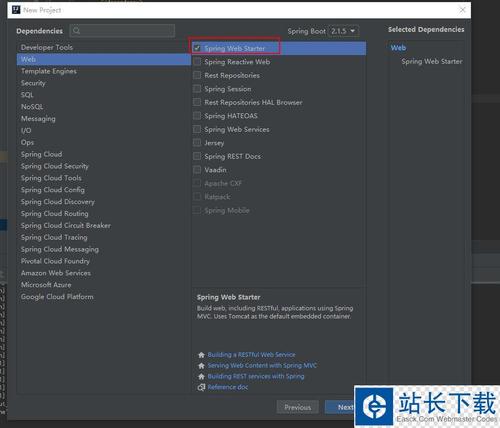Choose the SQL category
This screenshot has width=500, height=428.
coord(104,95)
